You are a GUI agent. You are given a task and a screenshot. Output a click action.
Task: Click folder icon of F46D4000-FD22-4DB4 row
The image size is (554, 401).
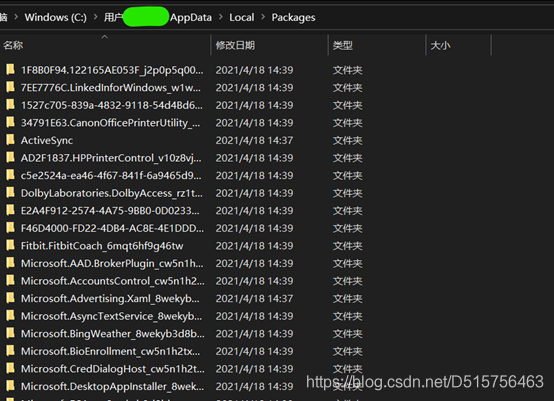pyautogui.click(x=10, y=228)
